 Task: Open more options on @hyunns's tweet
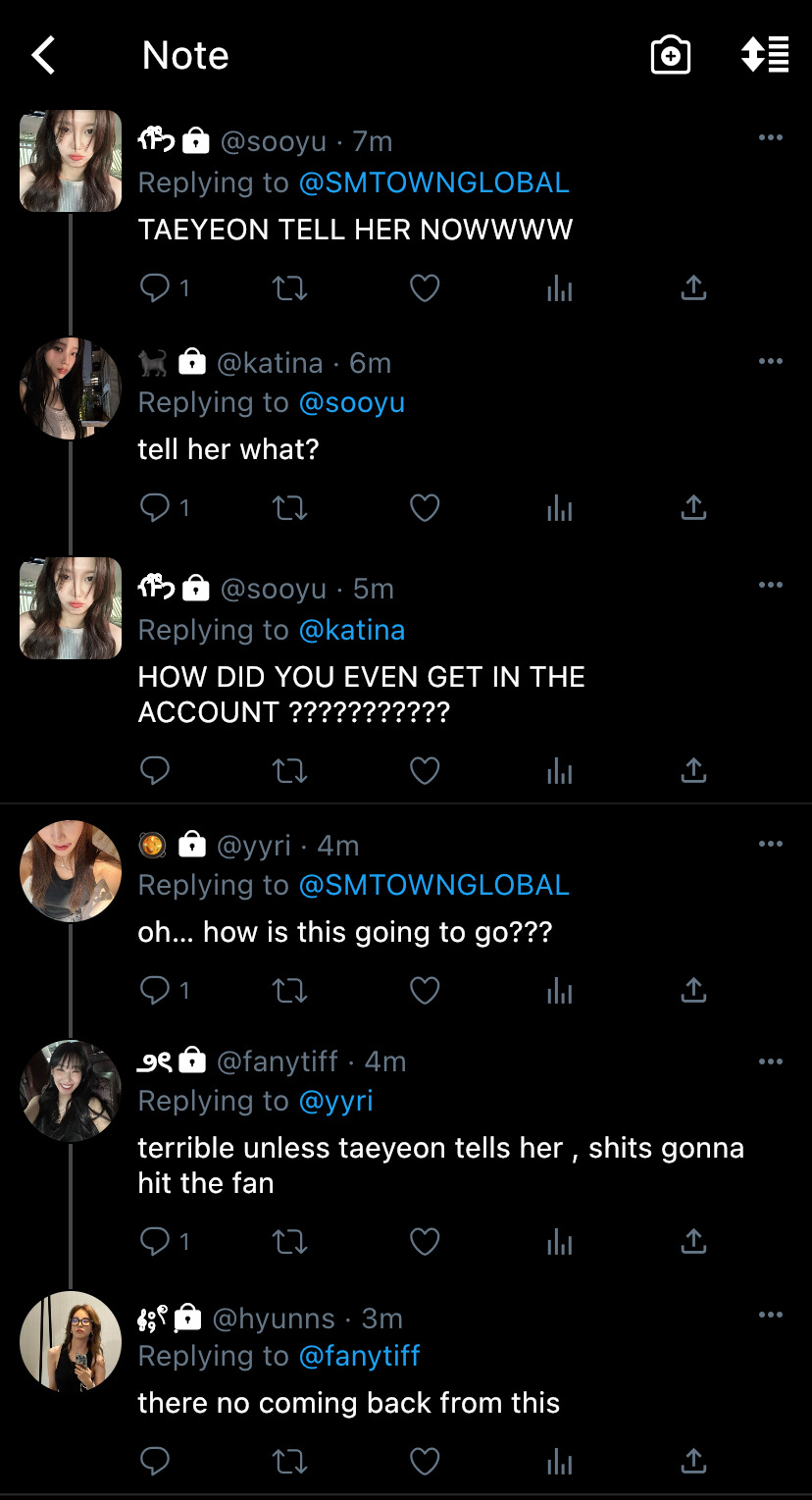tap(771, 1315)
